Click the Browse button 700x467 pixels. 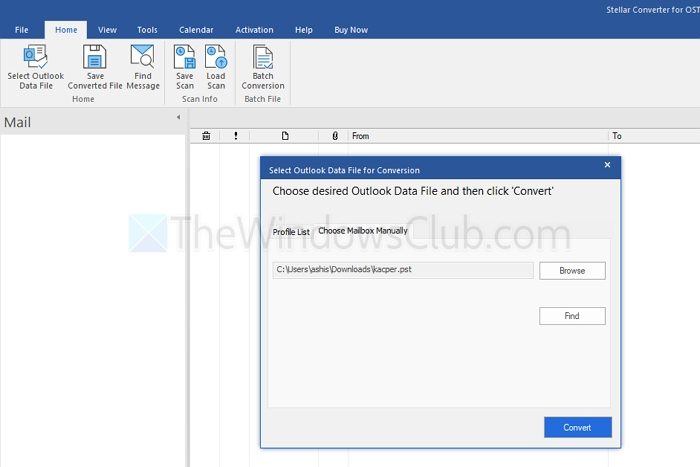[572, 271]
